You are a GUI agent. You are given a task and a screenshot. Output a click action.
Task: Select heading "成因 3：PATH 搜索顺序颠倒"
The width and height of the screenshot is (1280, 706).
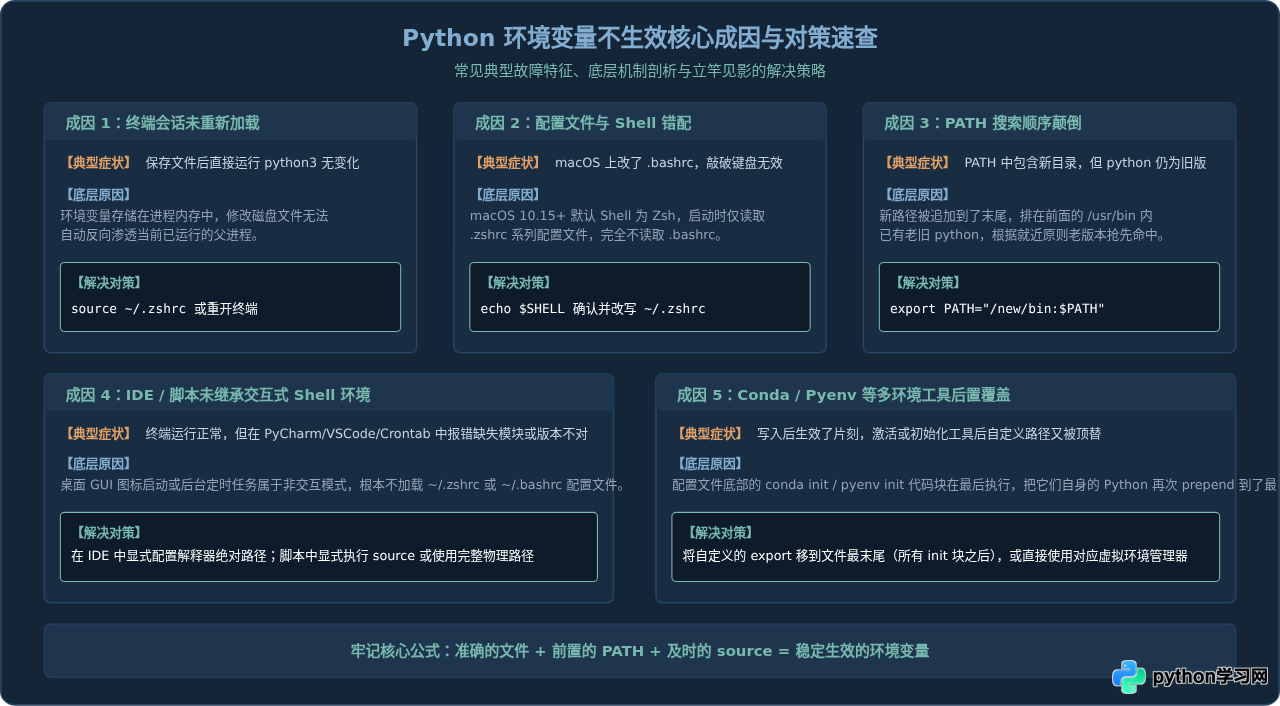tap(982, 123)
